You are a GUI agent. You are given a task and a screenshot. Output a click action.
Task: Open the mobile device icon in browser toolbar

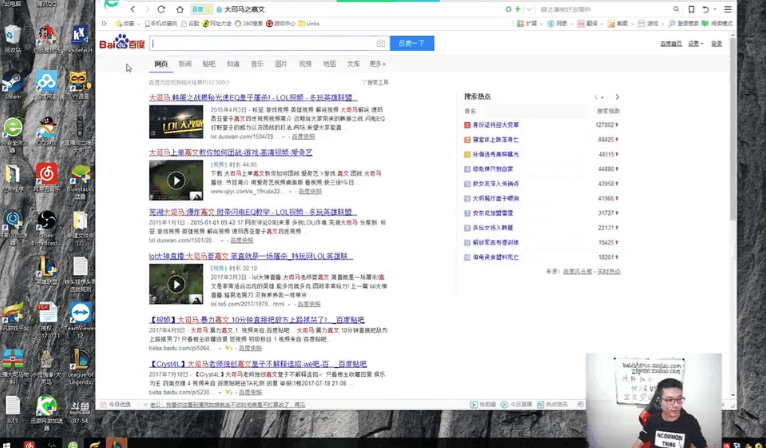coord(691,9)
